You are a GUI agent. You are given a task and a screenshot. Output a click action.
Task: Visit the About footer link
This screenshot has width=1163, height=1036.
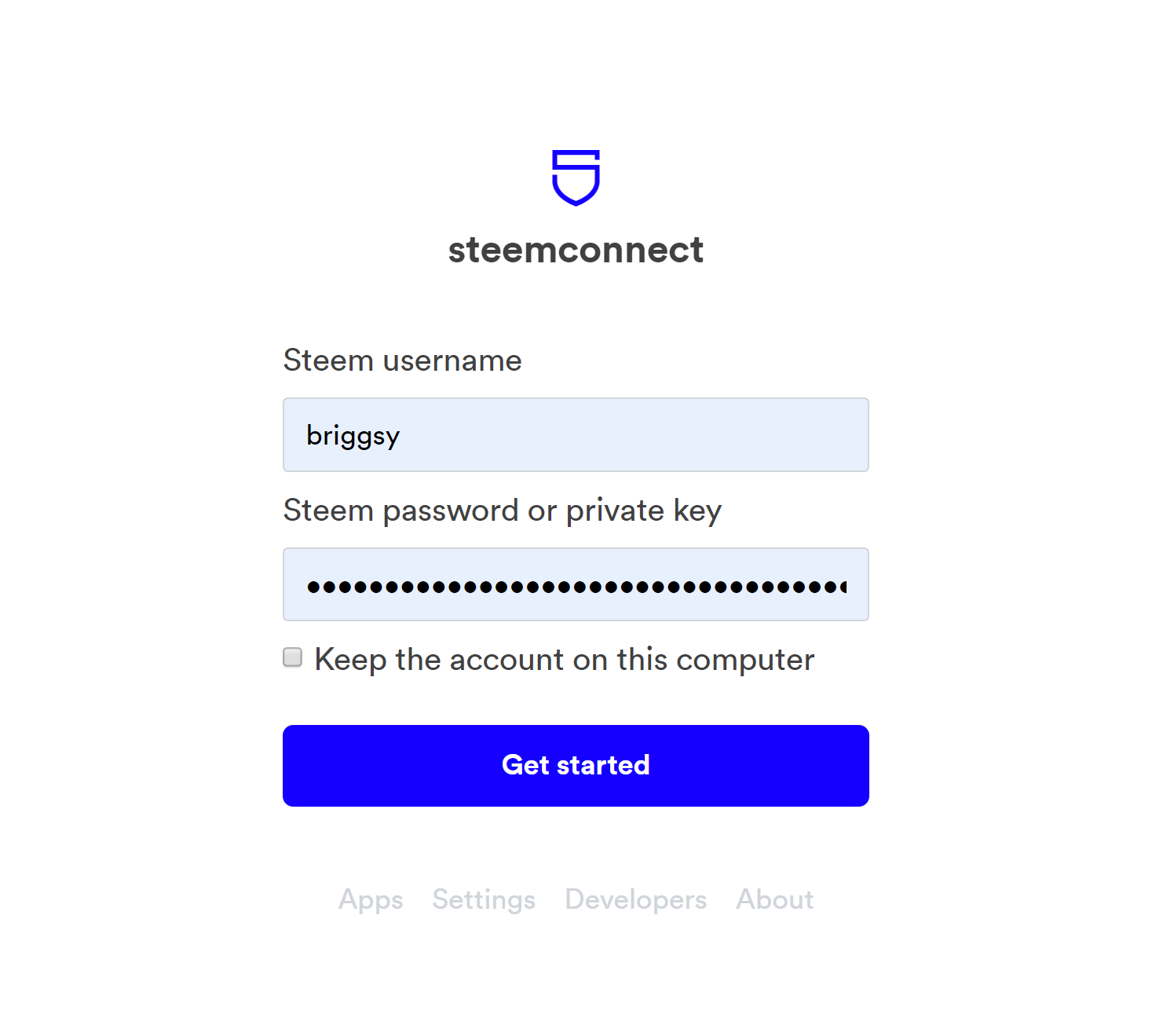(774, 899)
